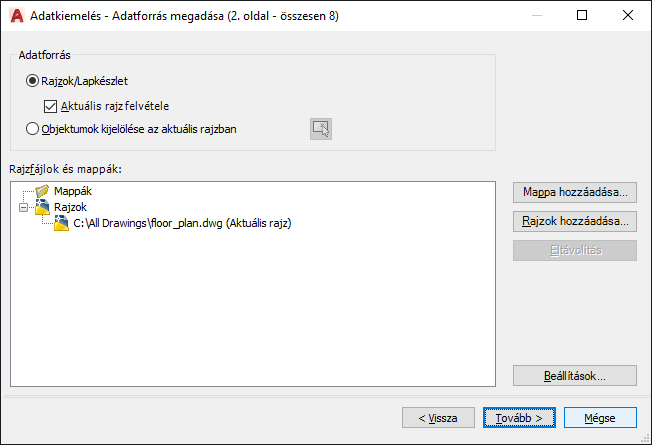The height and width of the screenshot is (445, 652).
Task: Click the Rajzok drawings folder icon
Action: (42, 207)
